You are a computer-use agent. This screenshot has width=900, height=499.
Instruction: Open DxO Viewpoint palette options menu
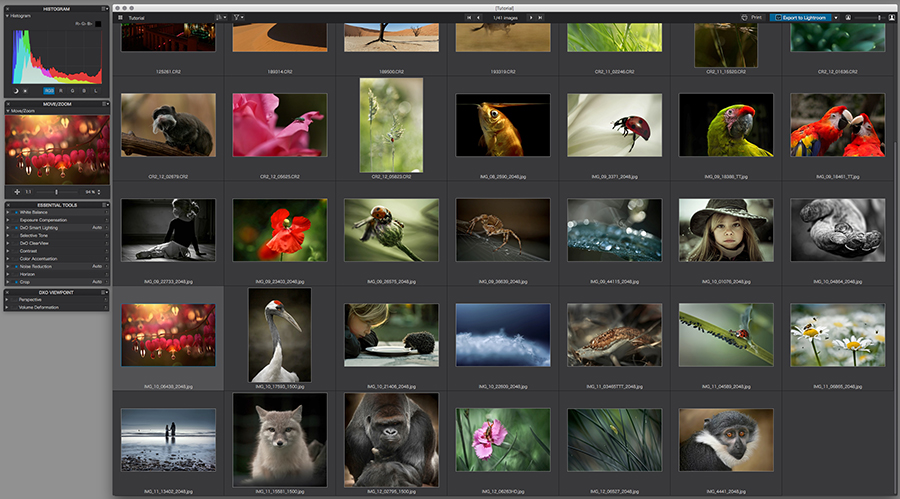[105, 292]
